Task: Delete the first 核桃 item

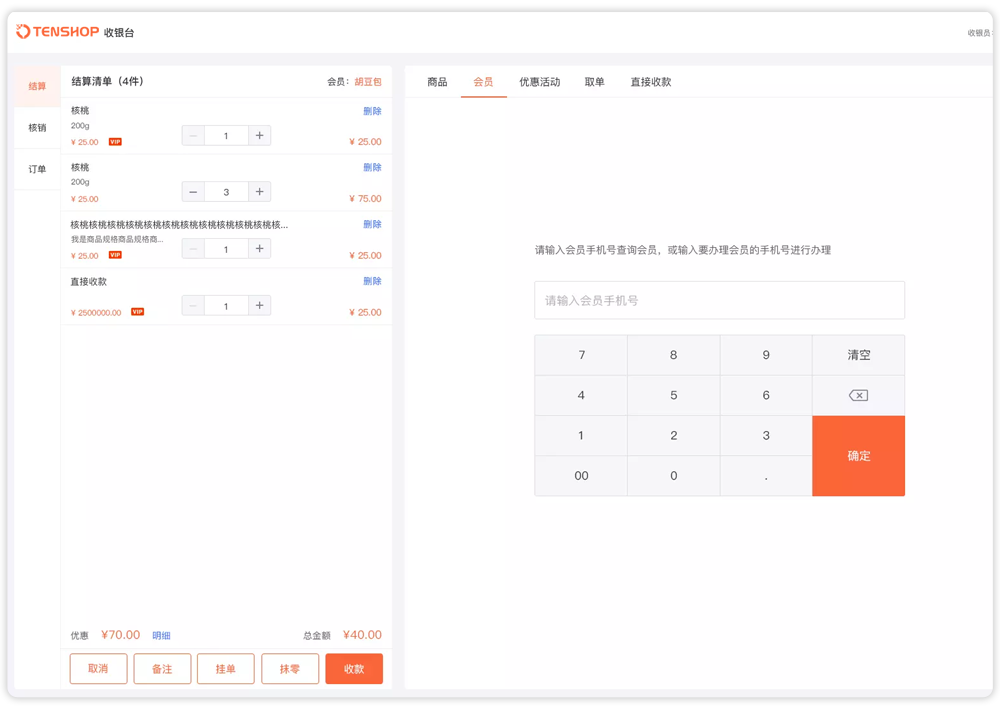Action: point(372,111)
